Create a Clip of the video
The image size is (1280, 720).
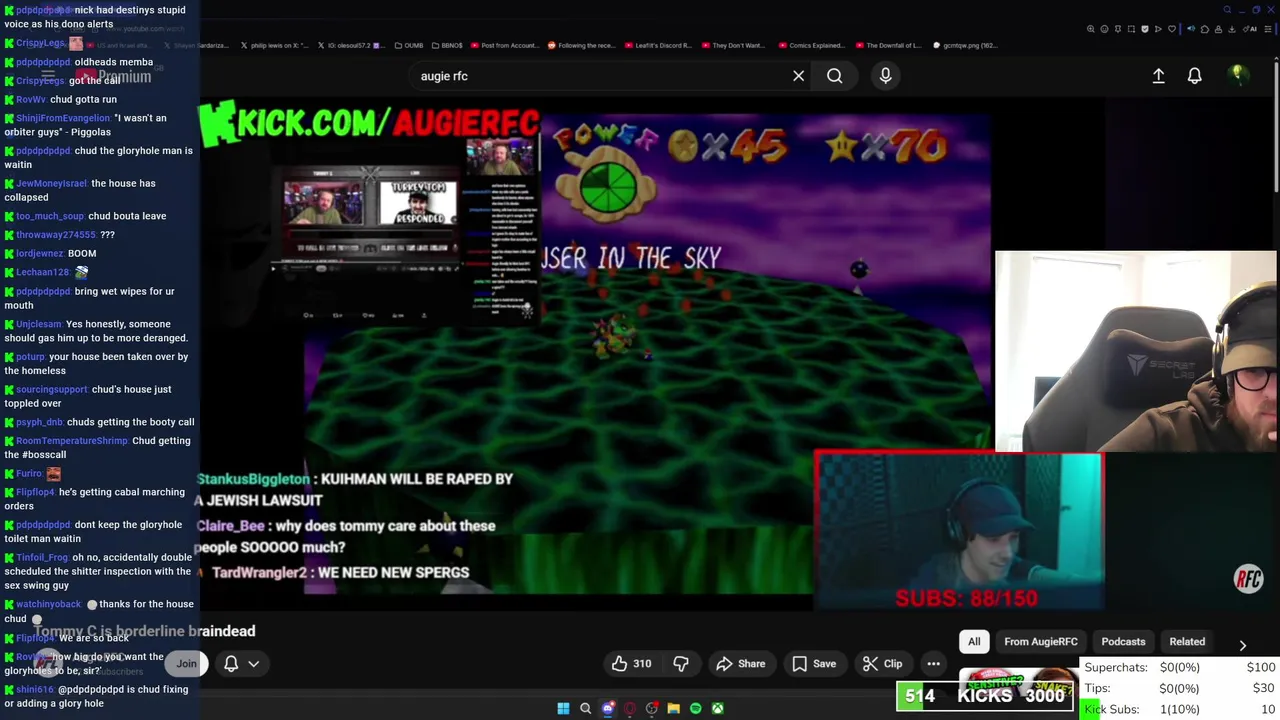point(882,663)
